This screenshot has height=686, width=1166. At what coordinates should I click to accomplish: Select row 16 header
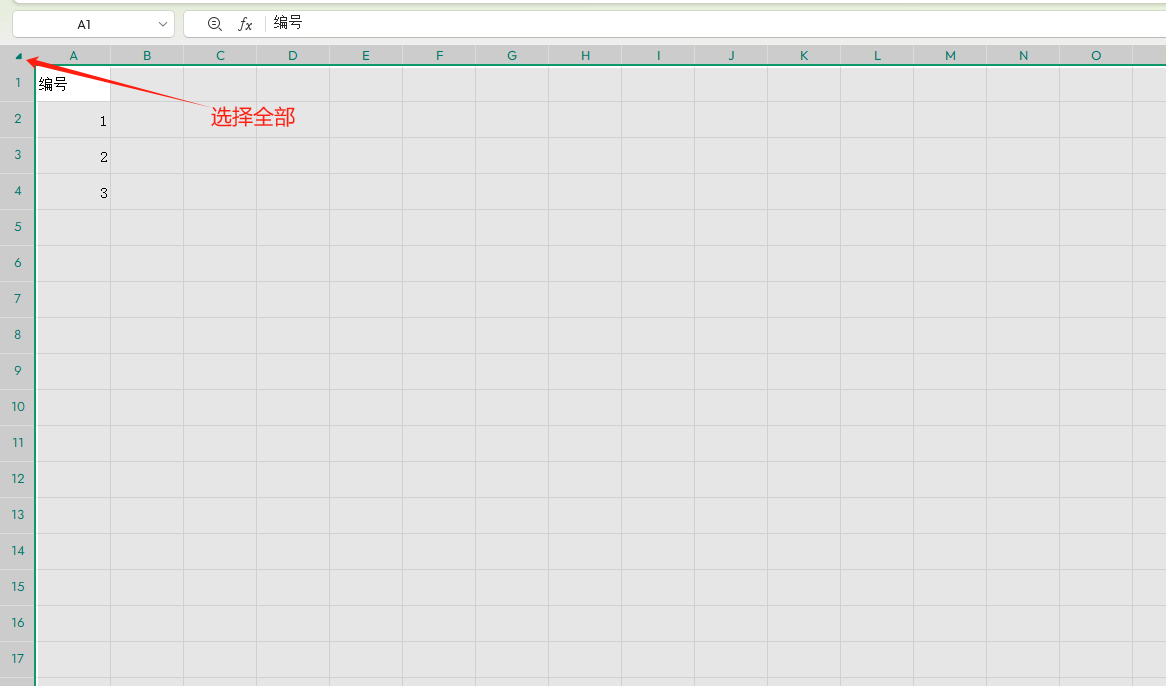click(x=18, y=623)
